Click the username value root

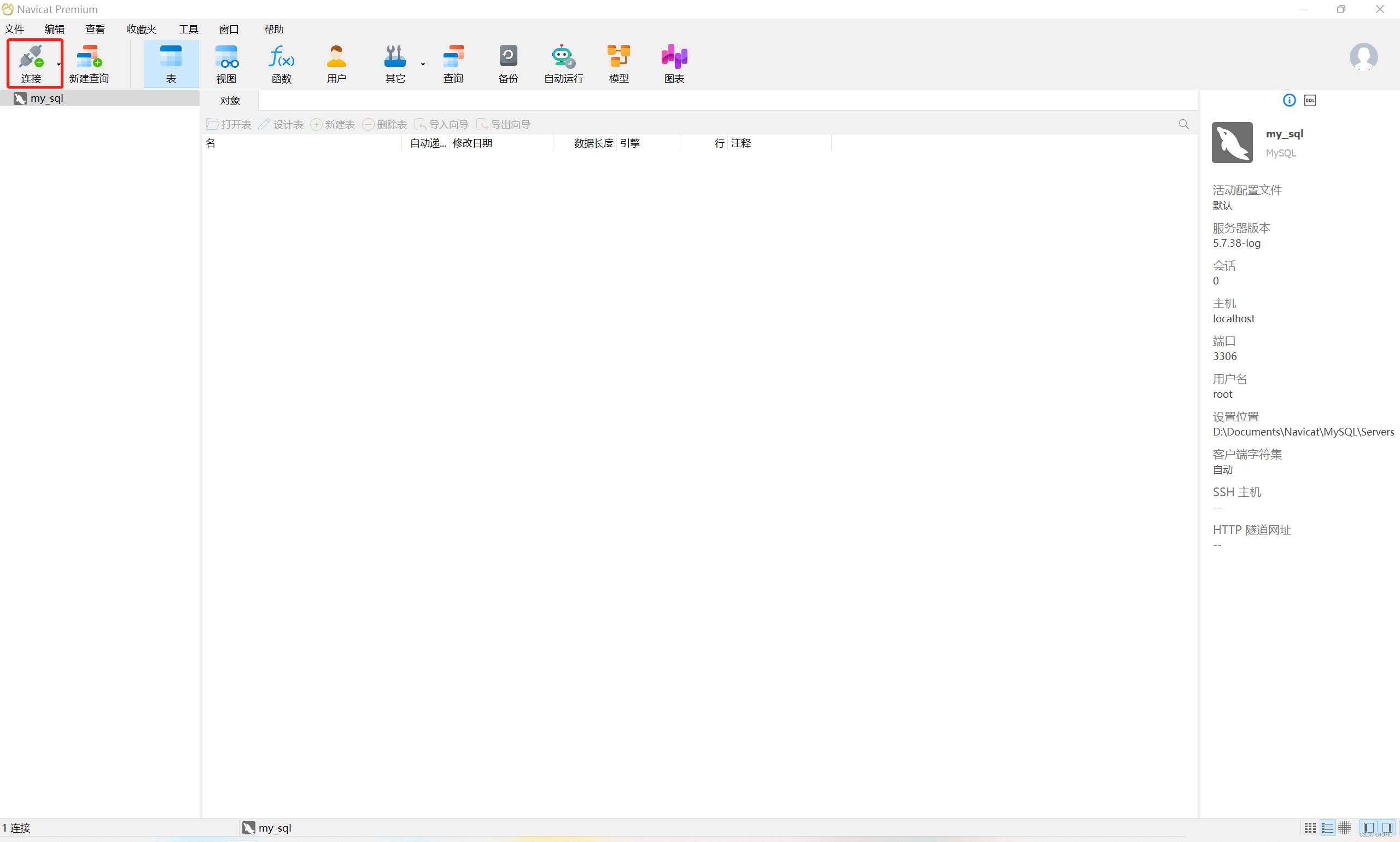point(1222,394)
